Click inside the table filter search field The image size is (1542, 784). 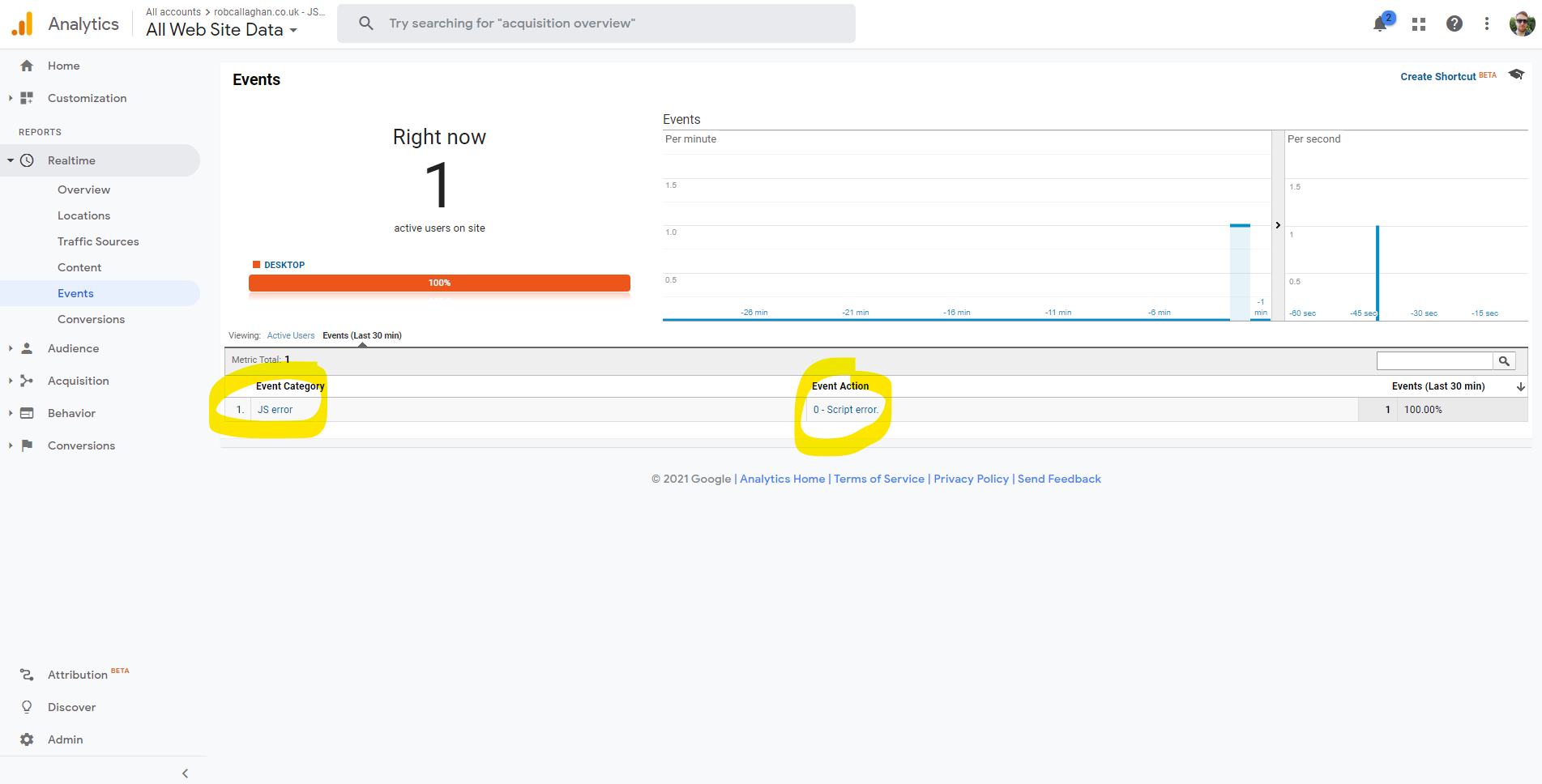click(x=1434, y=360)
